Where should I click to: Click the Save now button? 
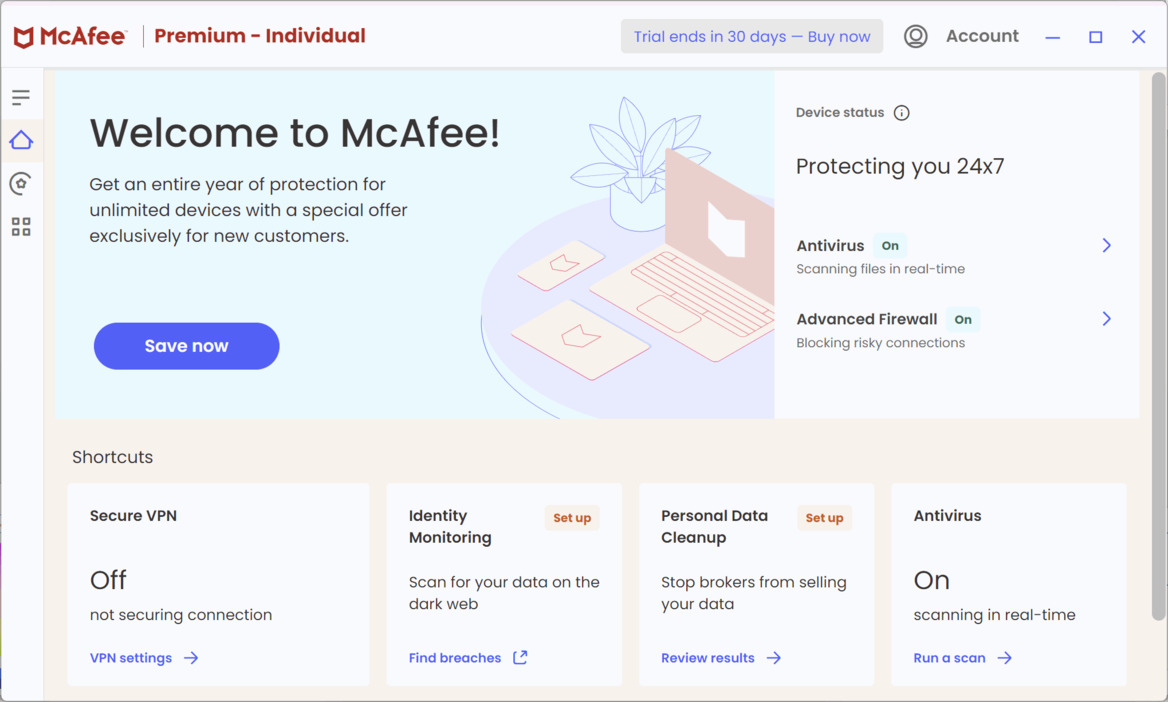186,346
